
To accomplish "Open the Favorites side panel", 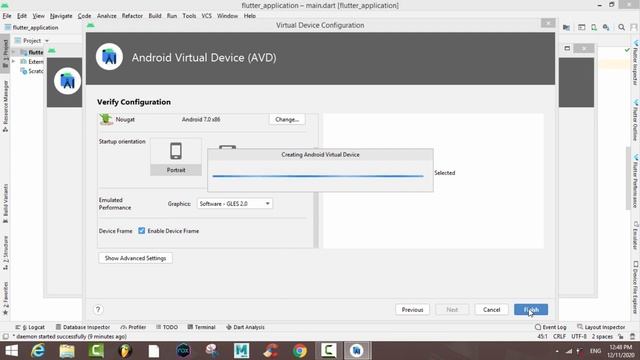I will point(5,298).
